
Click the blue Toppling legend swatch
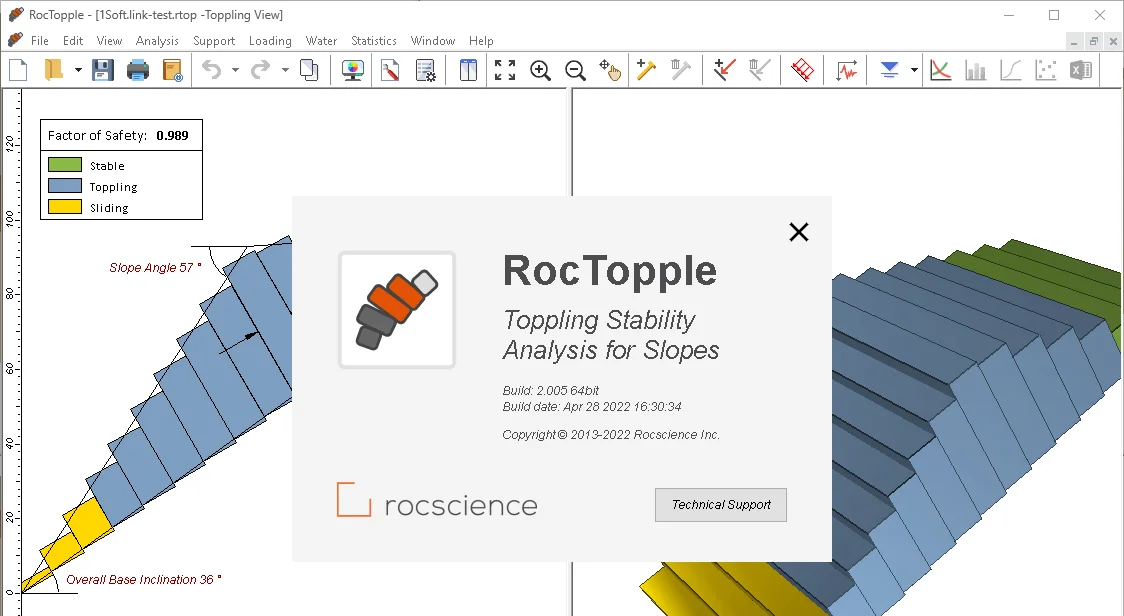[x=65, y=186]
